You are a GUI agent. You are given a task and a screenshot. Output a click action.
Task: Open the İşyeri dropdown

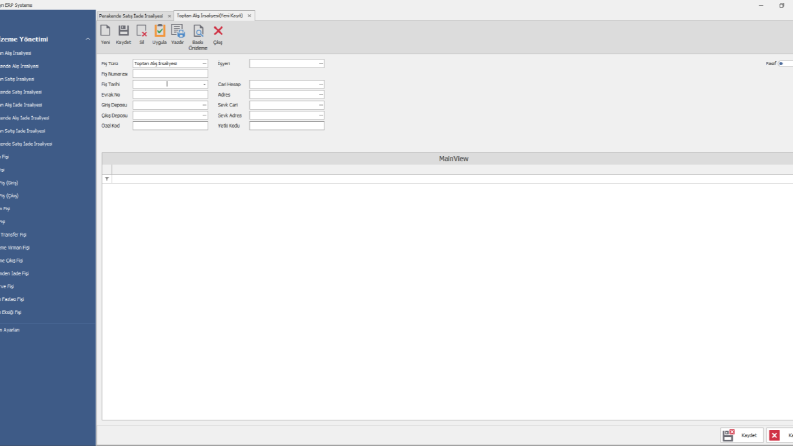(x=321, y=64)
